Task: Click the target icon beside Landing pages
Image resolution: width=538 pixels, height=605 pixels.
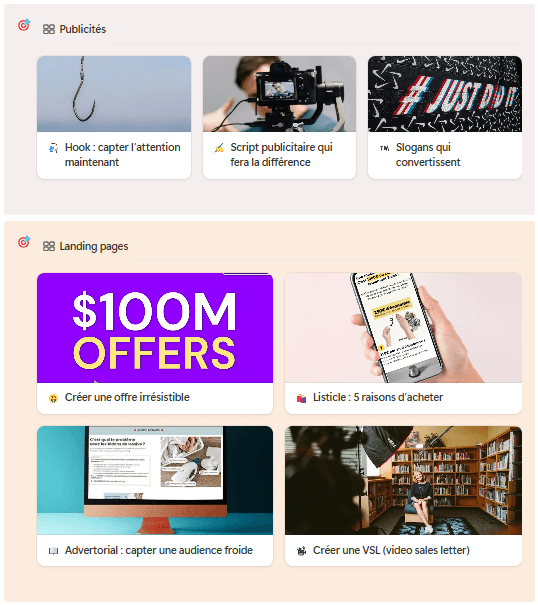Action: click(24, 242)
